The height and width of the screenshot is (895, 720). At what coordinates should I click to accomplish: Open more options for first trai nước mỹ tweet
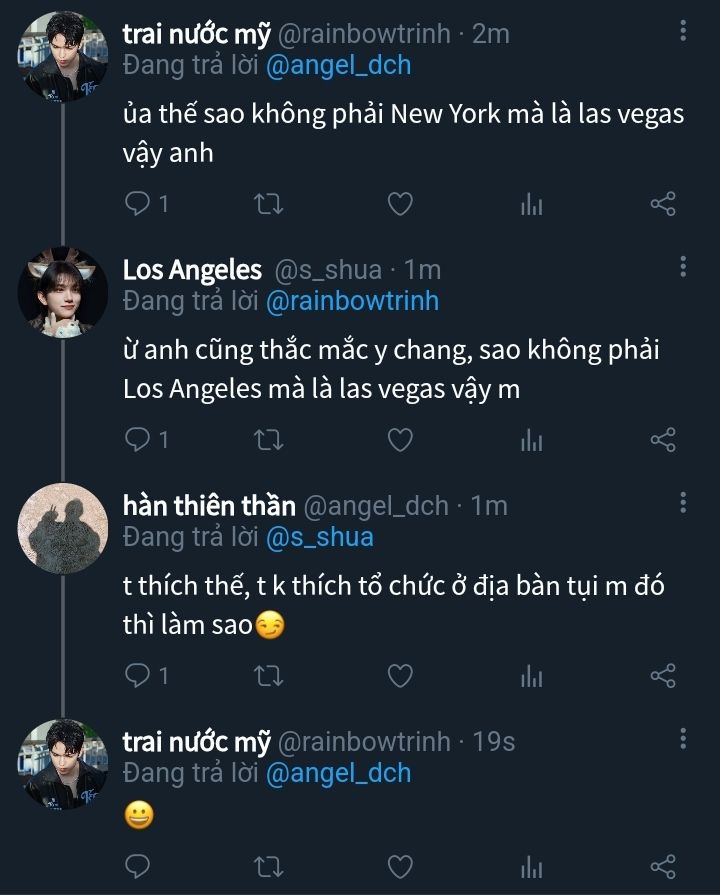pos(683,31)
